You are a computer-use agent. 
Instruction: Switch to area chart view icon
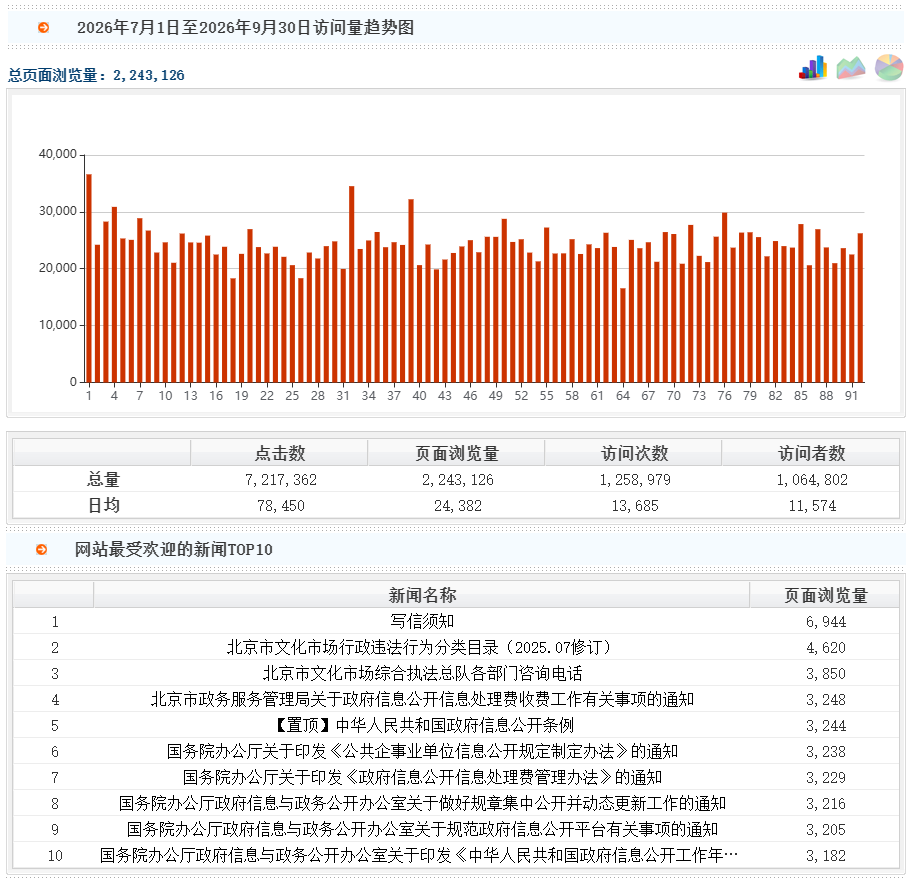coord(851,68)
